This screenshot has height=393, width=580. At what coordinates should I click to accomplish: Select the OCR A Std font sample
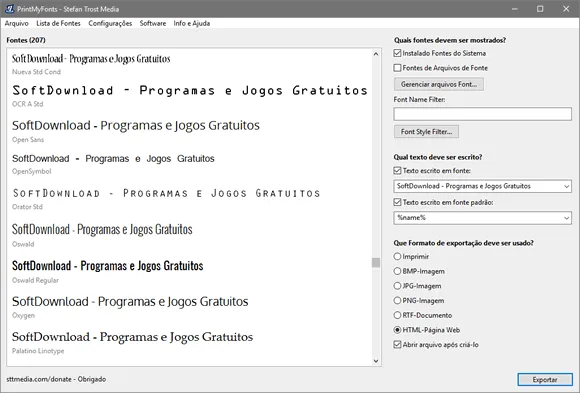tap(190, 90)
